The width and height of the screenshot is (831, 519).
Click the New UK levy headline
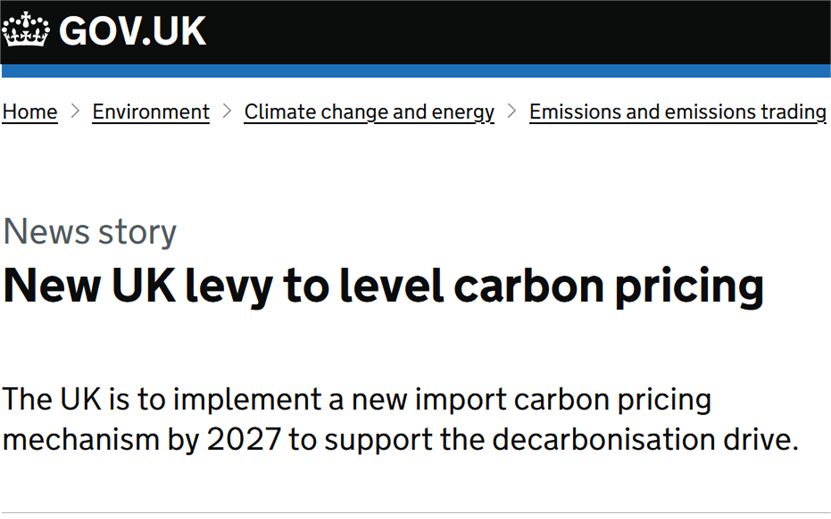click(x=383, y=286)
